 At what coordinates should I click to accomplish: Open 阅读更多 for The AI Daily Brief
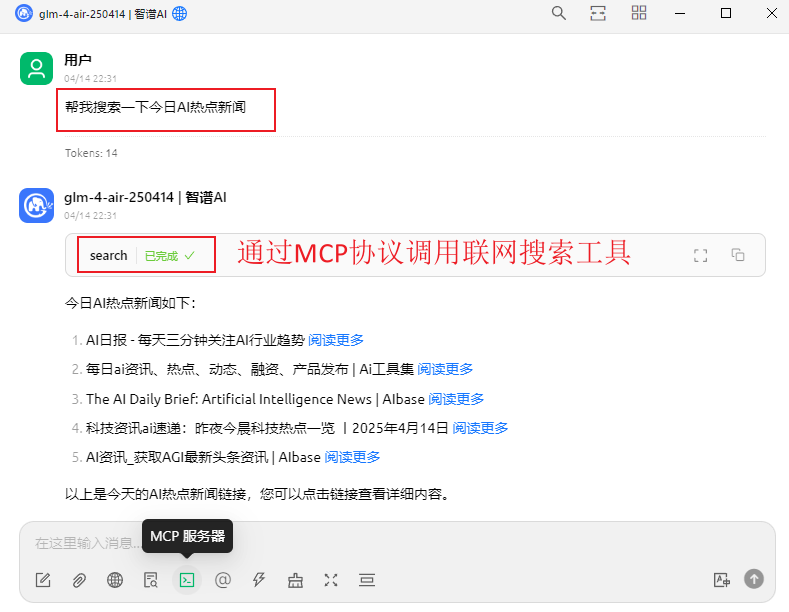click(x=456, y=399)
